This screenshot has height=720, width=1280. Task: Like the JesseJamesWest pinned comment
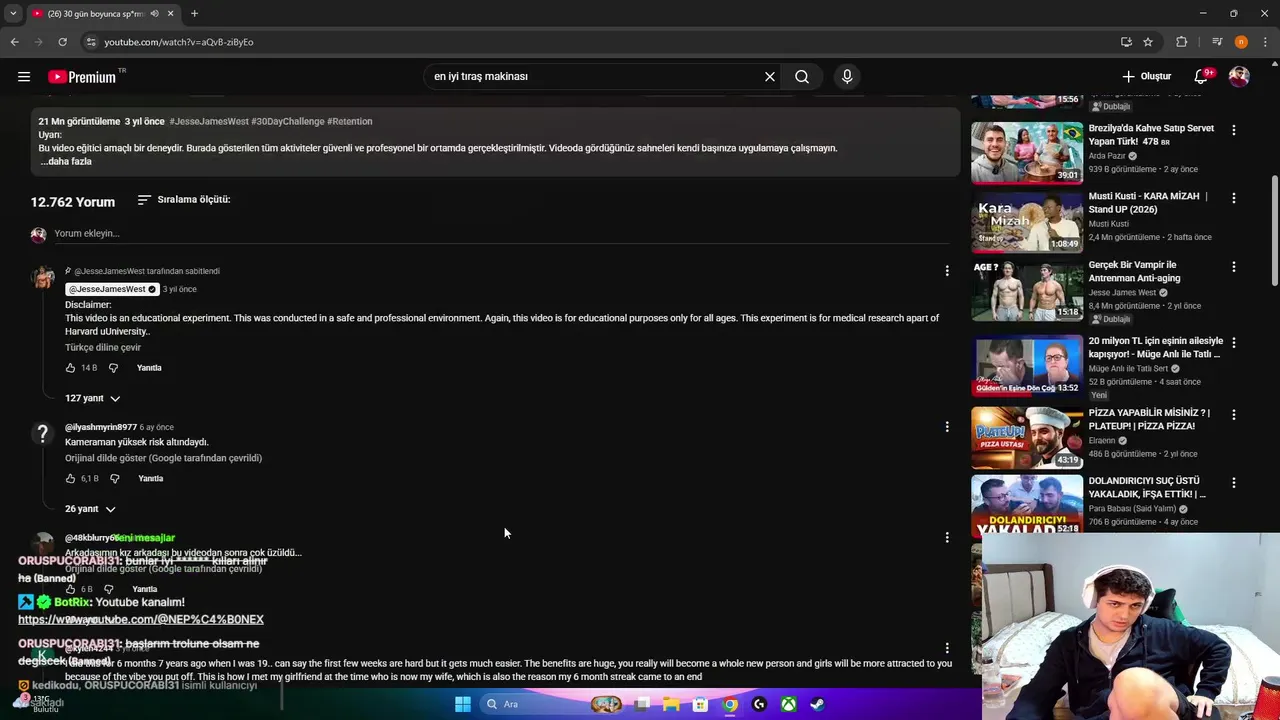coord(70,368)
